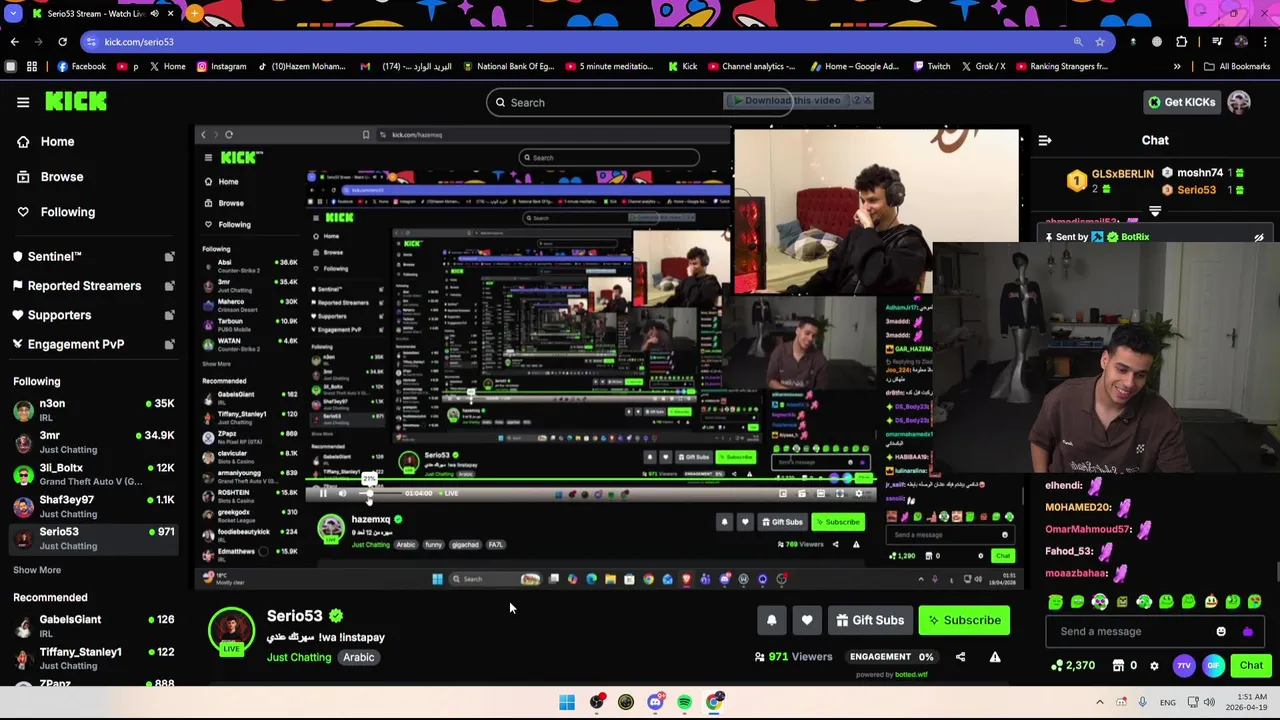Image resolution: width=1280 pixels, height=720 pixels.
Task: Report the stream with the warning triangle icon
Action: (995, 657)
